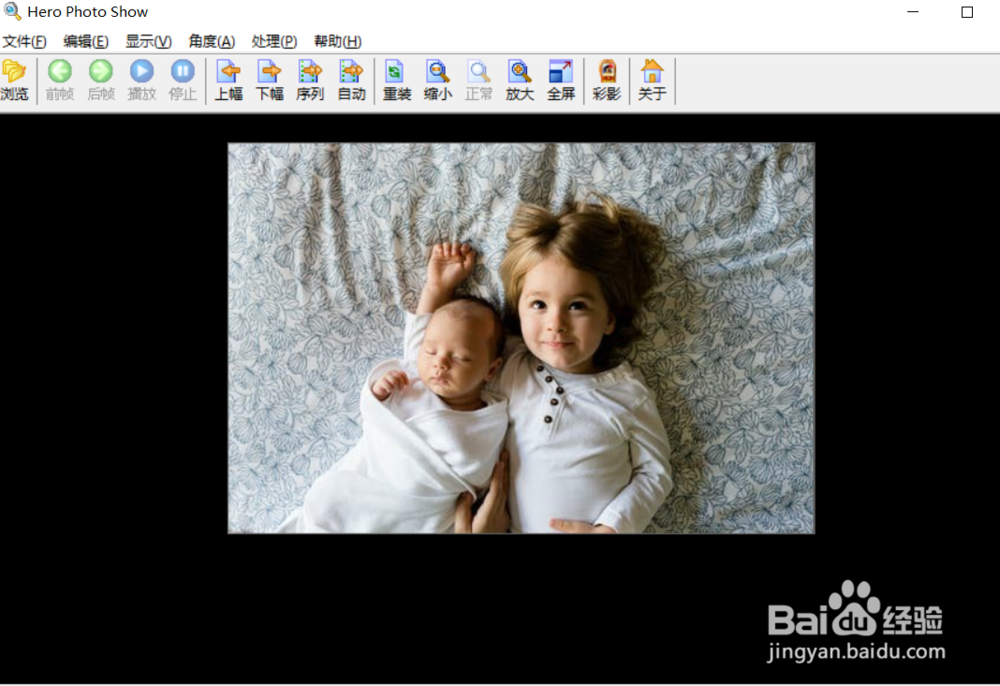The width and height of the screenshot is (1000, 686).
Task: Open the 帮助(H) menu
Action: [338, 41]
